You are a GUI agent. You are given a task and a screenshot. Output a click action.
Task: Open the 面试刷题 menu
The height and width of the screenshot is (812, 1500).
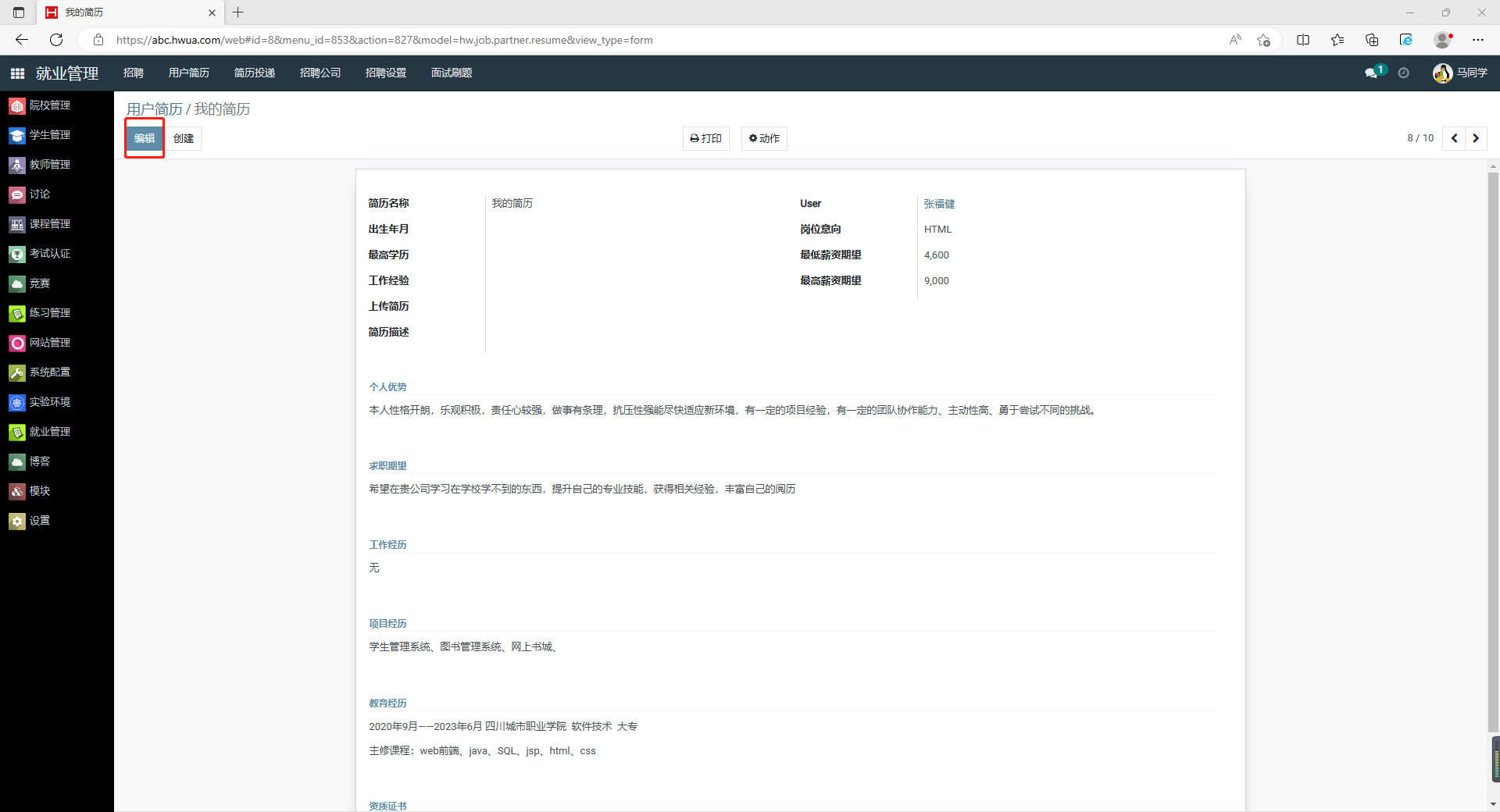click(x=452, y=73)
